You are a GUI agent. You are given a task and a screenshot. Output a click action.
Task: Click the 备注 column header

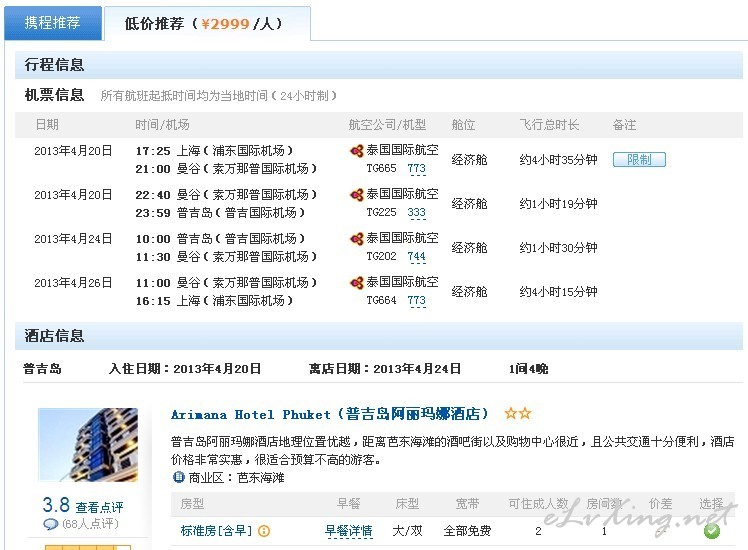(624, 125)
